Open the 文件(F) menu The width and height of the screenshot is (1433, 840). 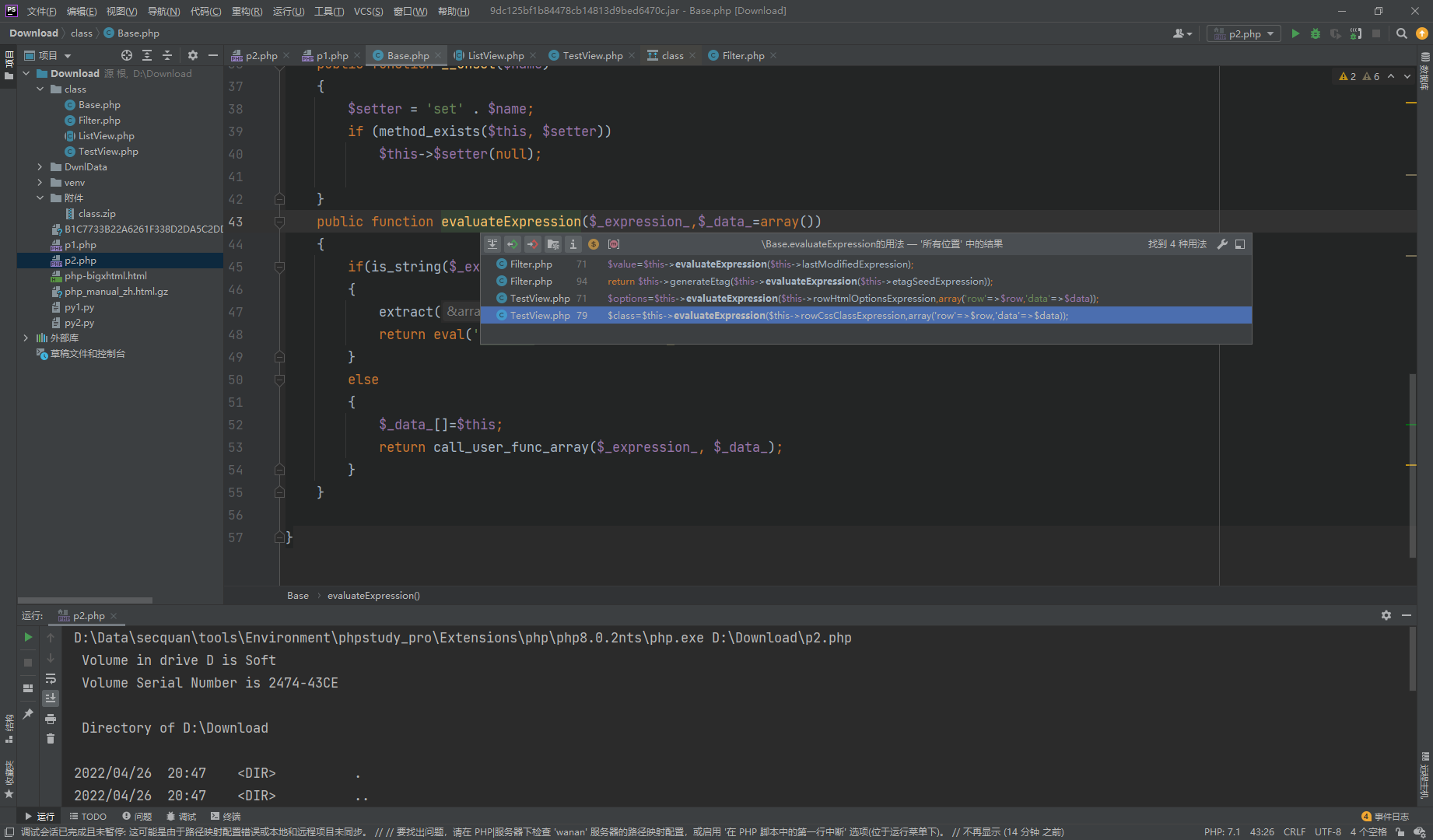41,11
